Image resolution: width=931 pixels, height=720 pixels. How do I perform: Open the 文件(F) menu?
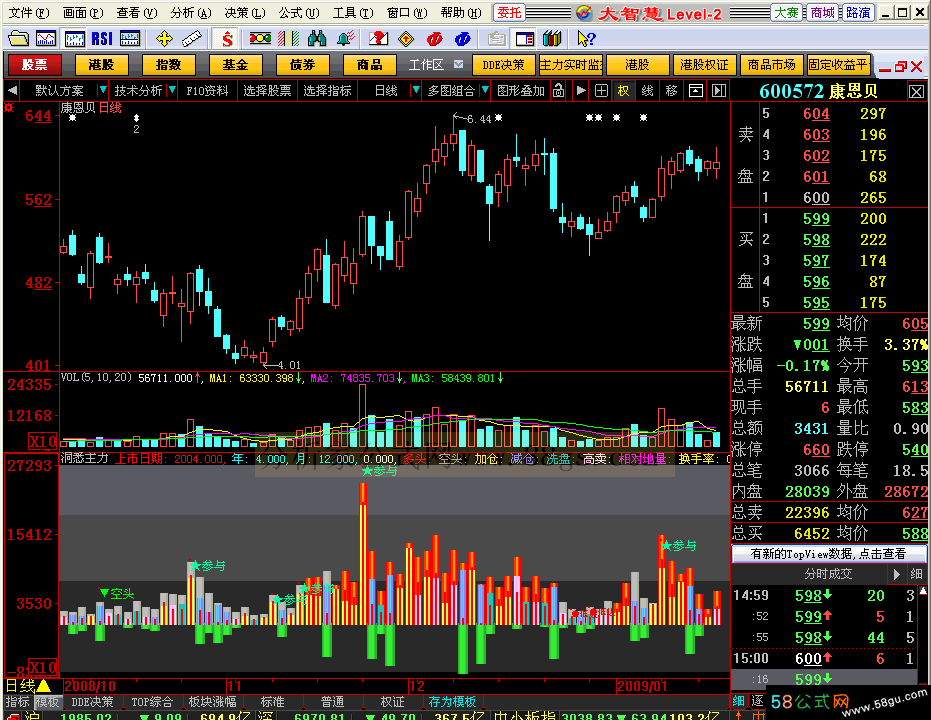tap(29, 12)
